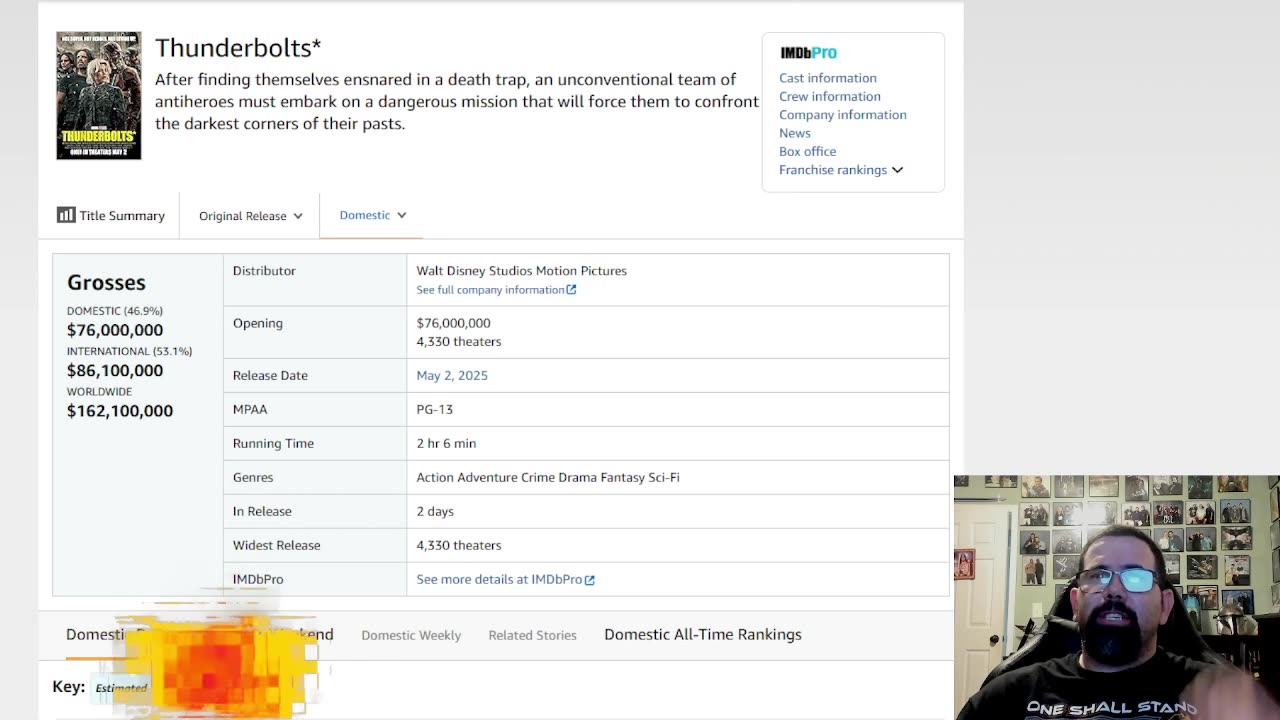
Task: Click the $86,100,000 international gross value
Action: coord(115,370)
